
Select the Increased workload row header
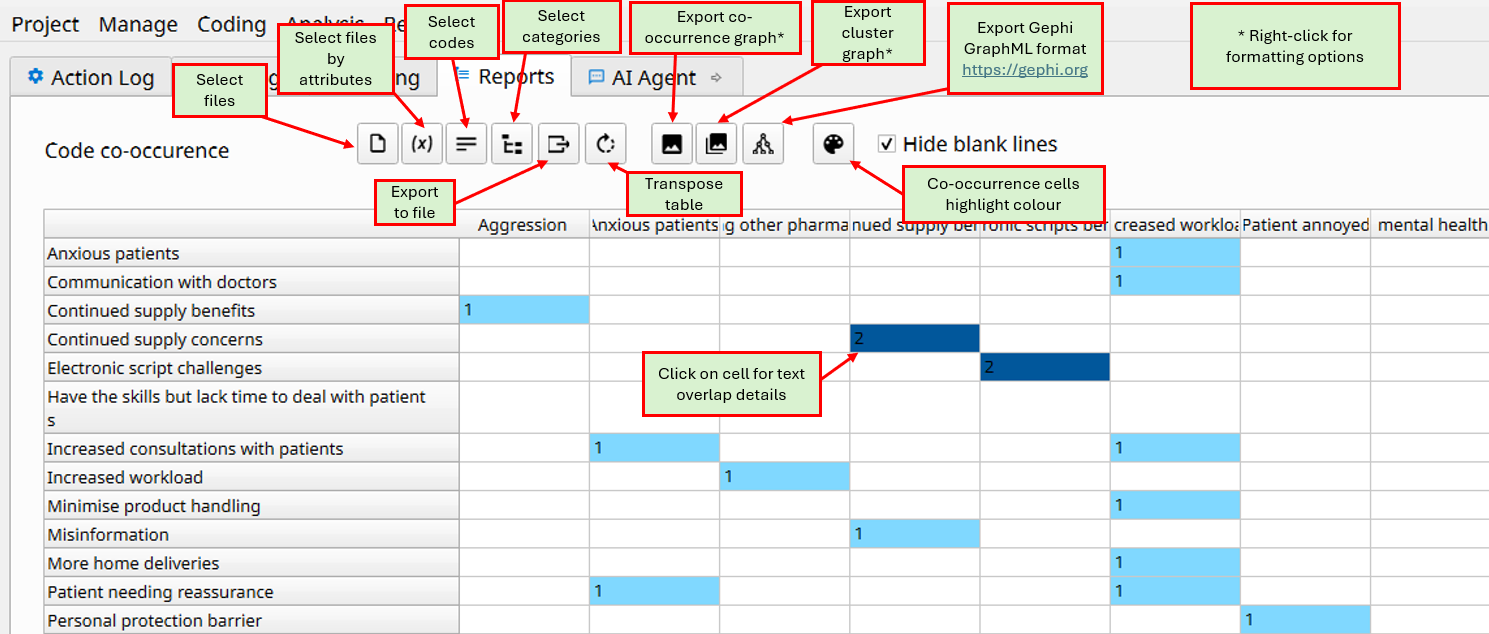(251, 477)
